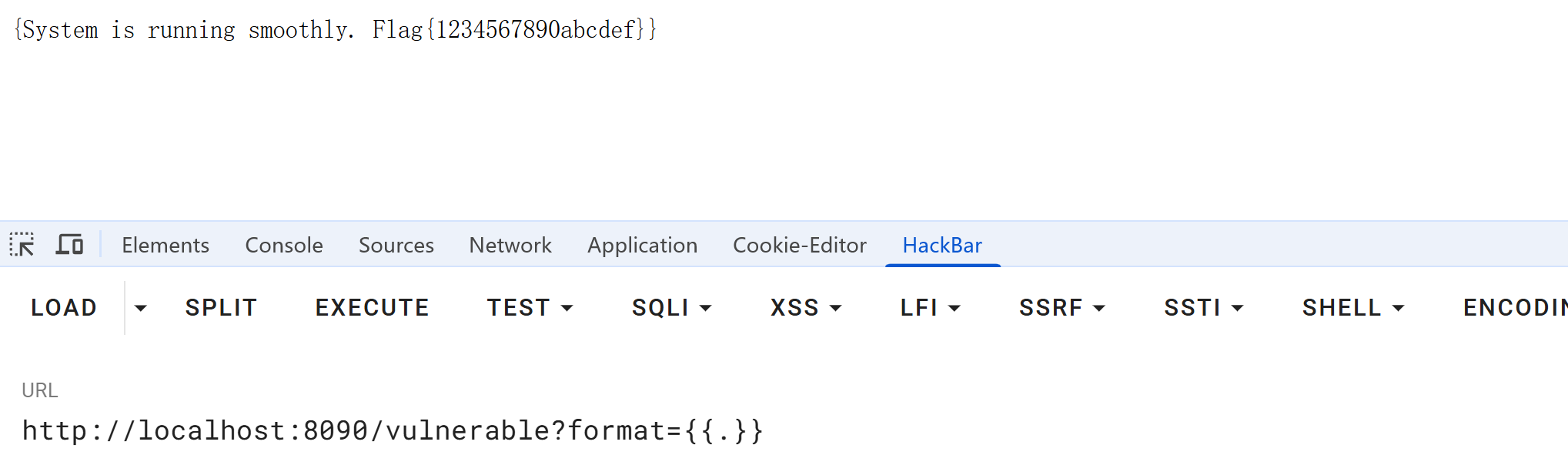This screenshot has height=455, width=1568.
Task: Open the LFI dropdown menu
Action: pos(930,308)
